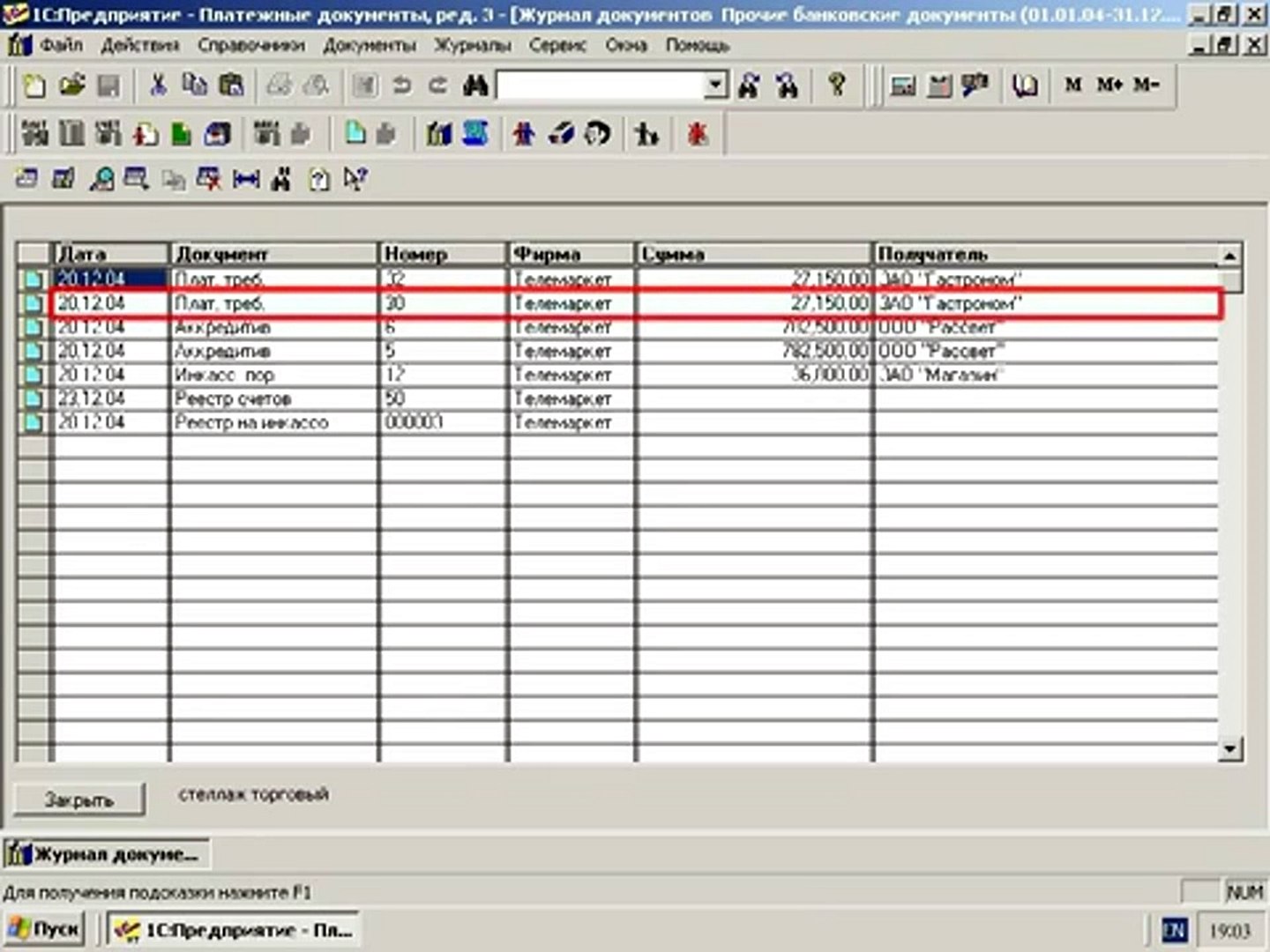Image resolution: width=1270 pixels, height=952 pixels.
Task: Click the cyan document icon in the second toolbar
Action: click(355, 134)
